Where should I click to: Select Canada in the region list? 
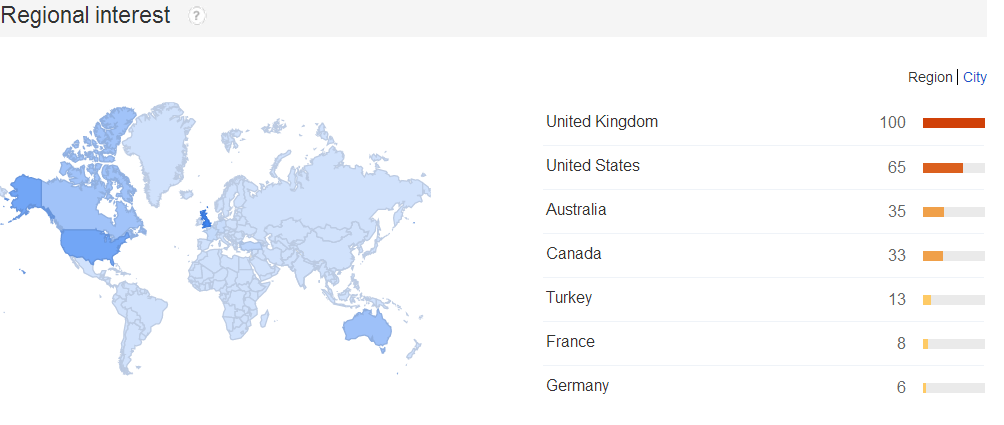(574, 254)
